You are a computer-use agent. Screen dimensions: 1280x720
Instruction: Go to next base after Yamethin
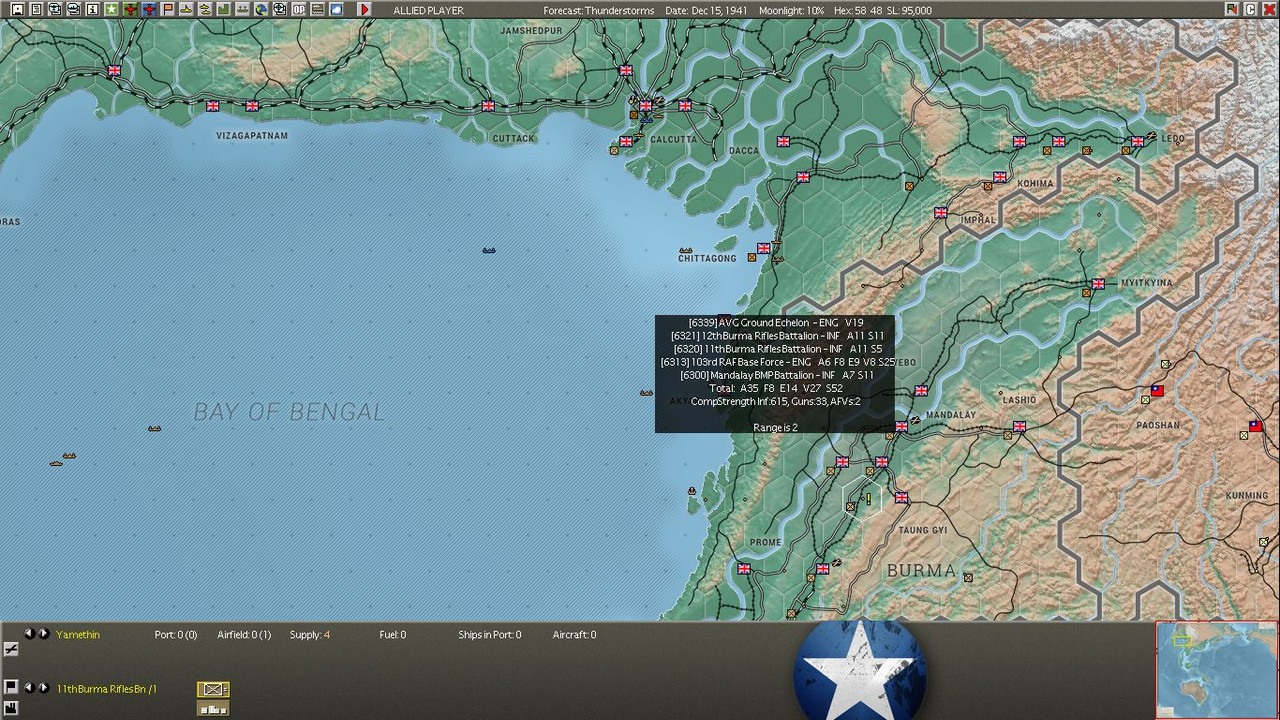[44, 634]
